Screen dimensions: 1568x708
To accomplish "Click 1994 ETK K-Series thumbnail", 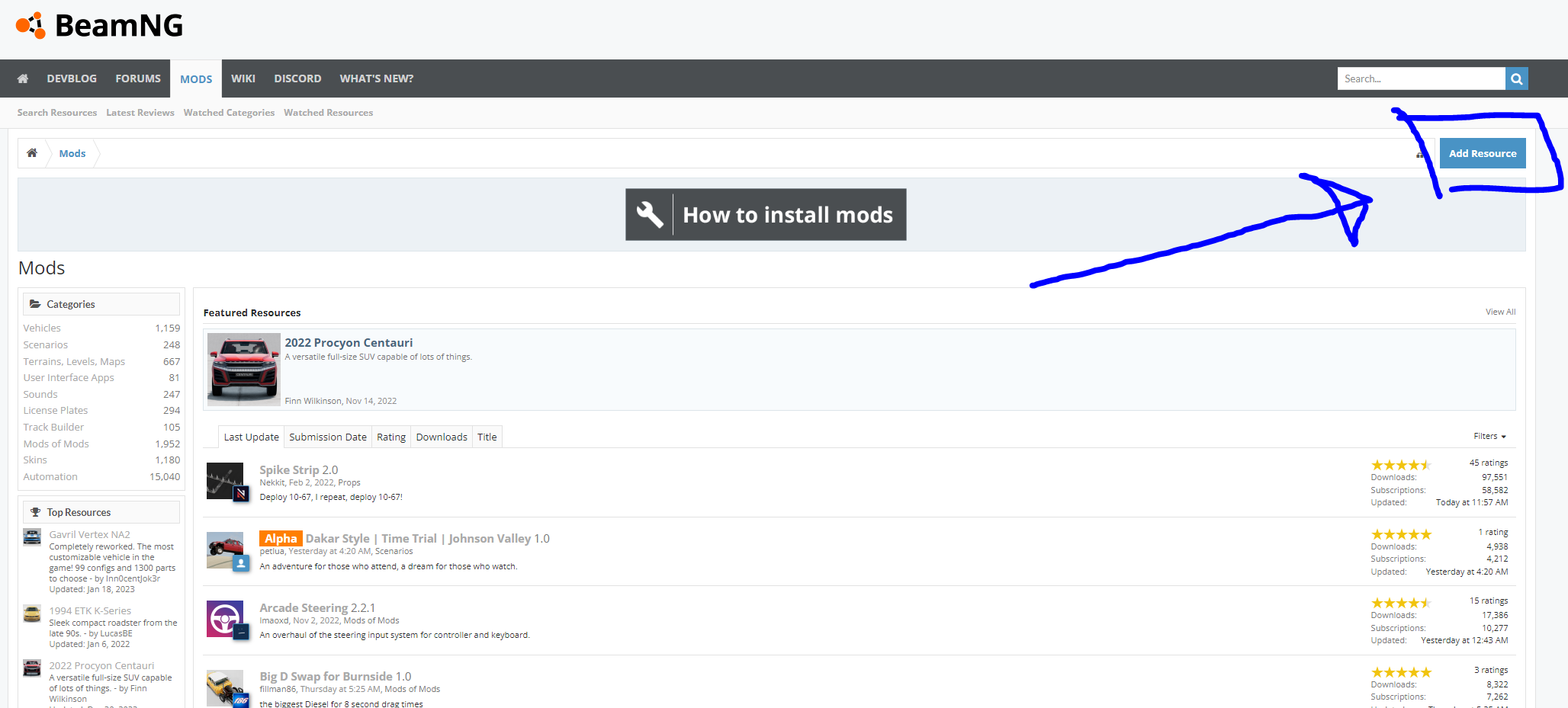I will [x=32, y=613].
